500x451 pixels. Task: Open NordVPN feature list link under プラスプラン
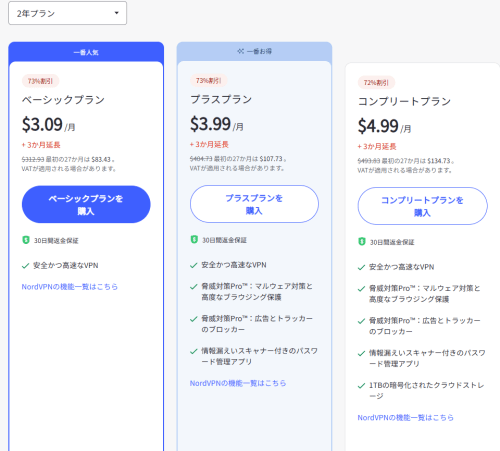[238, 383]
